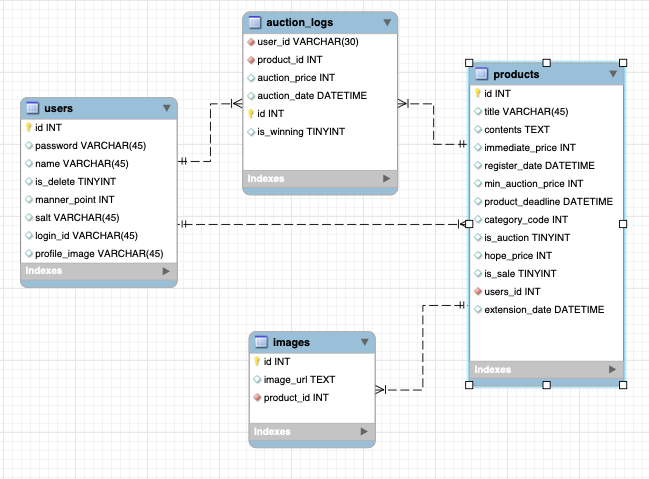This screenshot has height=479, width=649.
Task: Collapse the users table with header arrow
Action: click(x=167, y=108)
